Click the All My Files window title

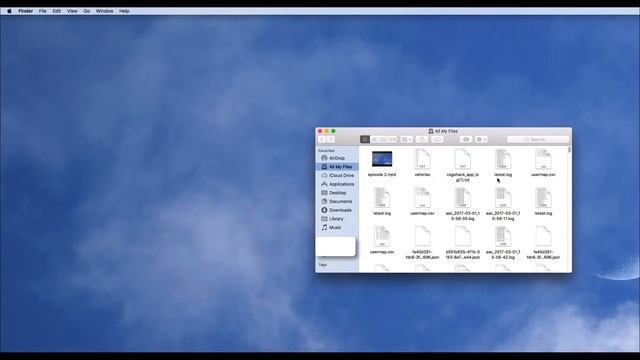(x=443, y=131)
